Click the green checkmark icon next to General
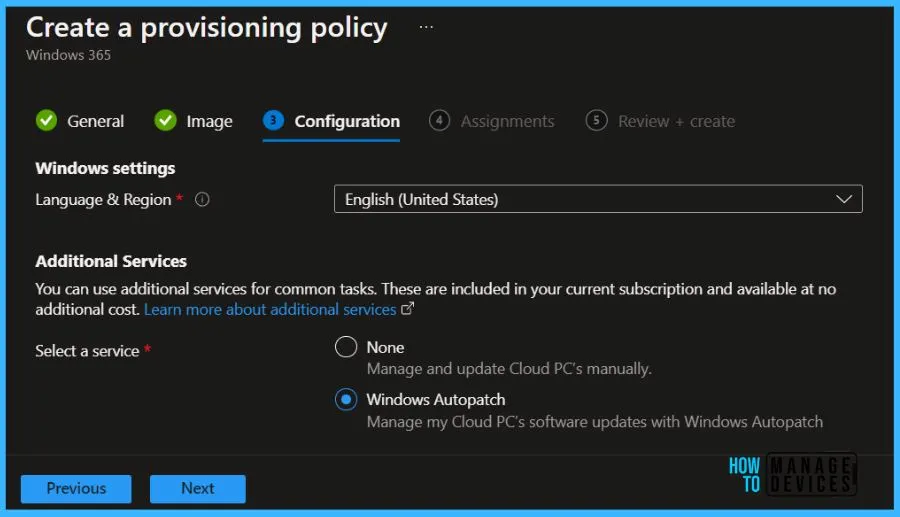This screenshot has height=517, width=900. (x=46, y=120)
